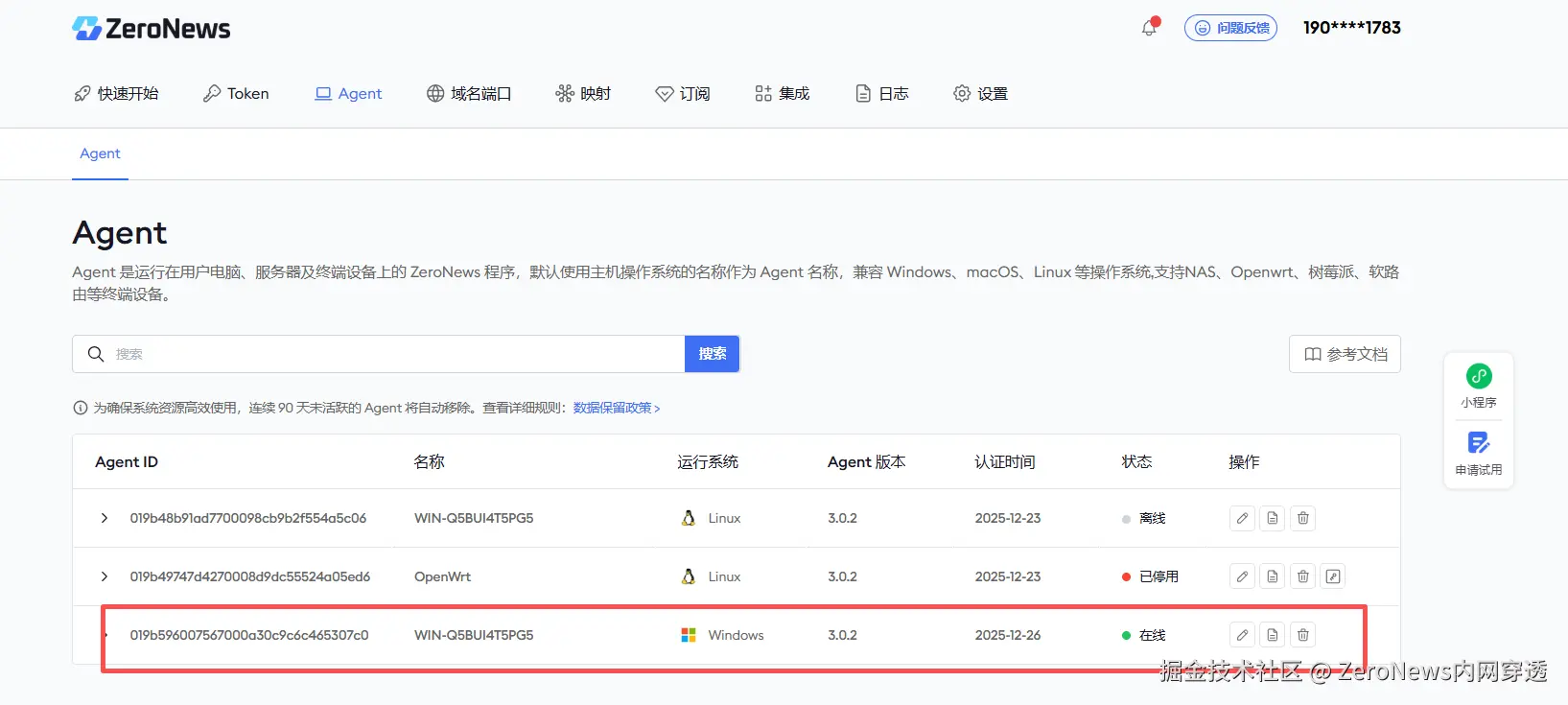
Task: Open 日志 menu item
Action: click(x=881, y=93)
